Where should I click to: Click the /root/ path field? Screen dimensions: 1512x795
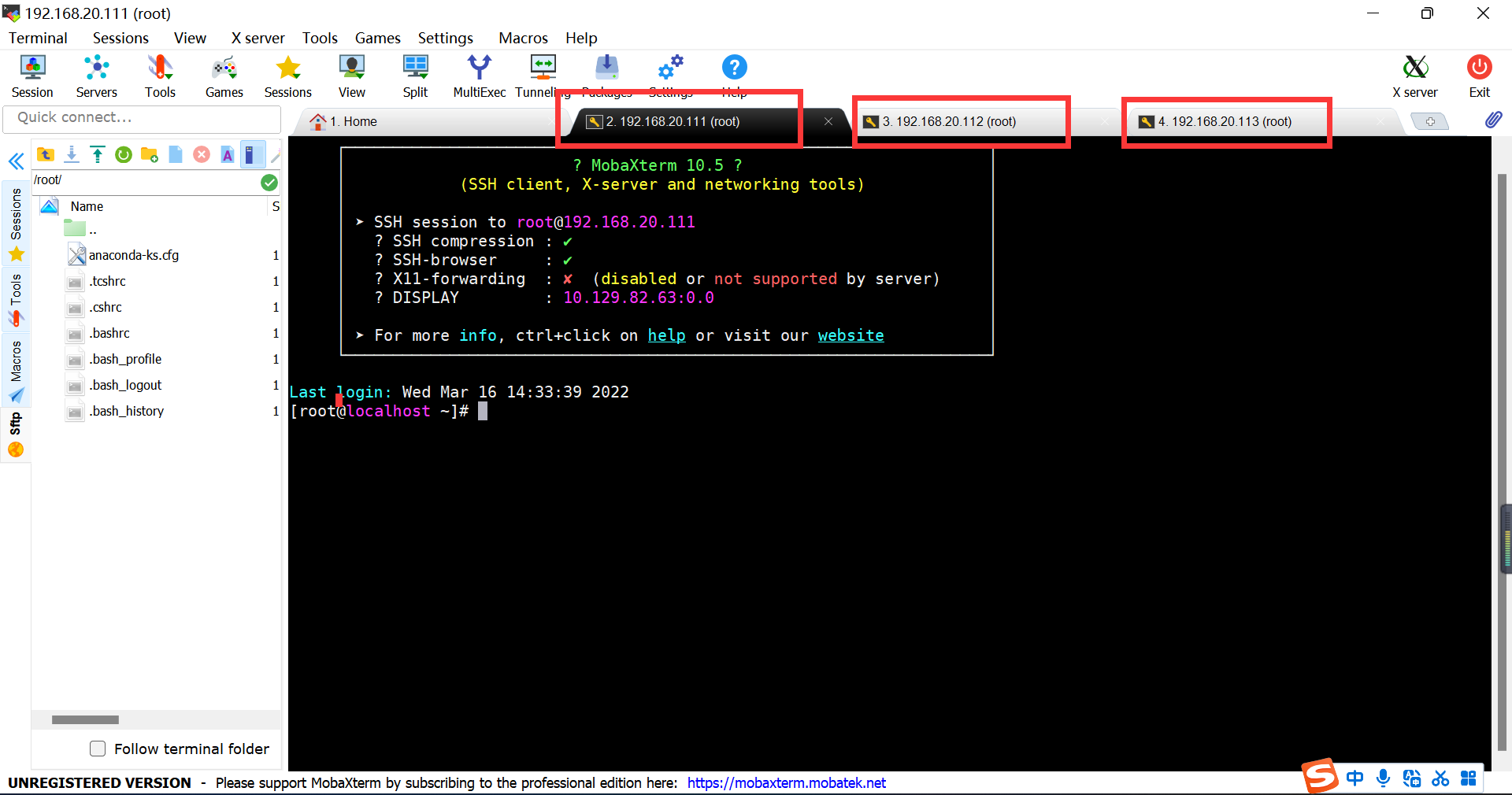point(146,180)
